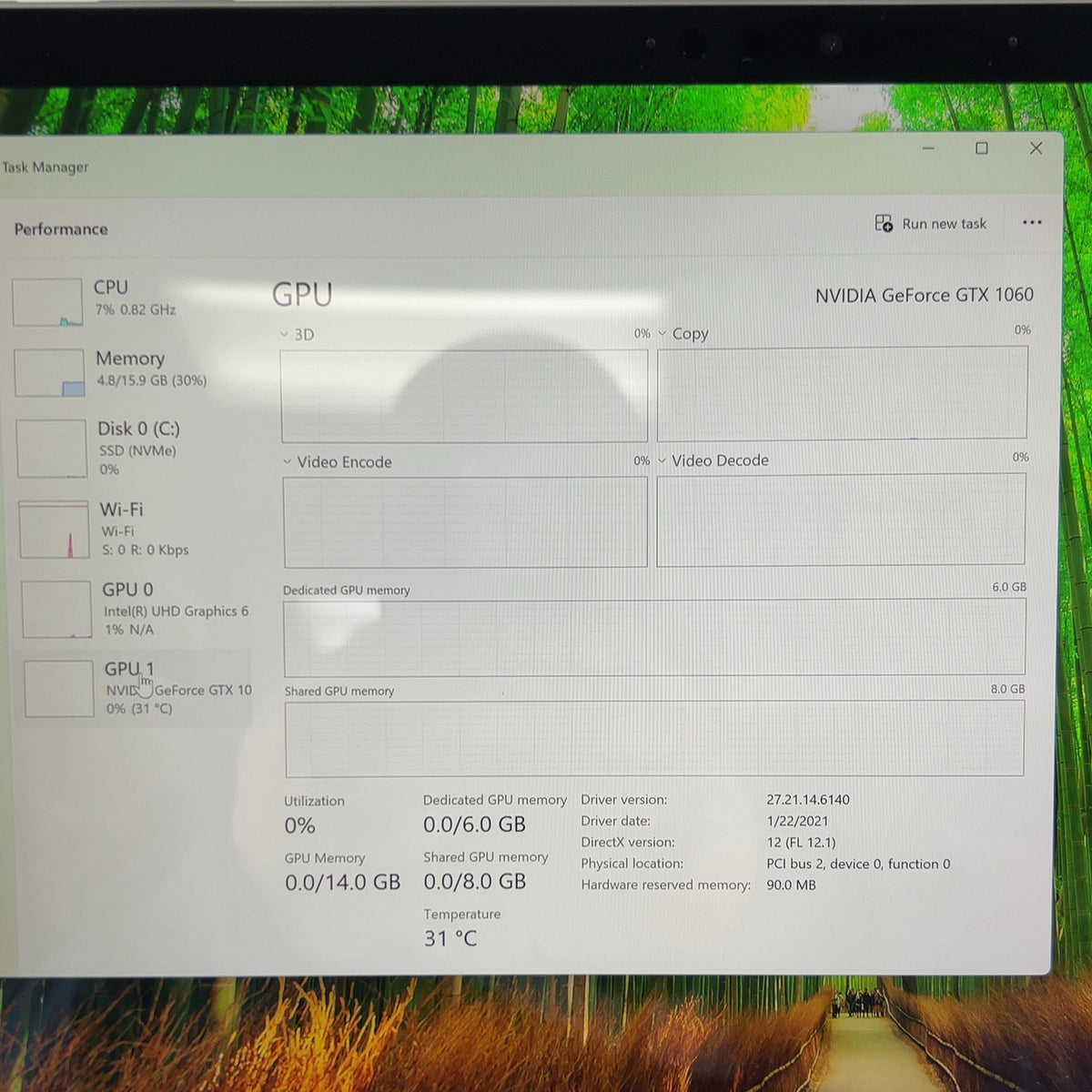This screenshot has width=1092, height=1092.
Task: Click the Disk 0 mini graph thumbnail
Action: tap(52, 449)
